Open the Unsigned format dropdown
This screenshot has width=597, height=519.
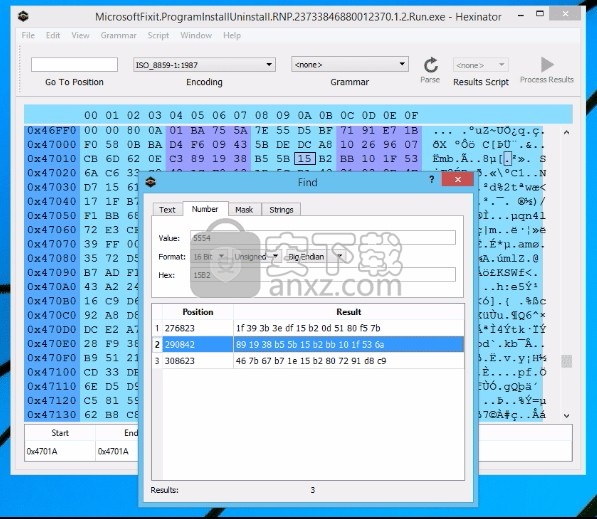(x=256, y=257)
